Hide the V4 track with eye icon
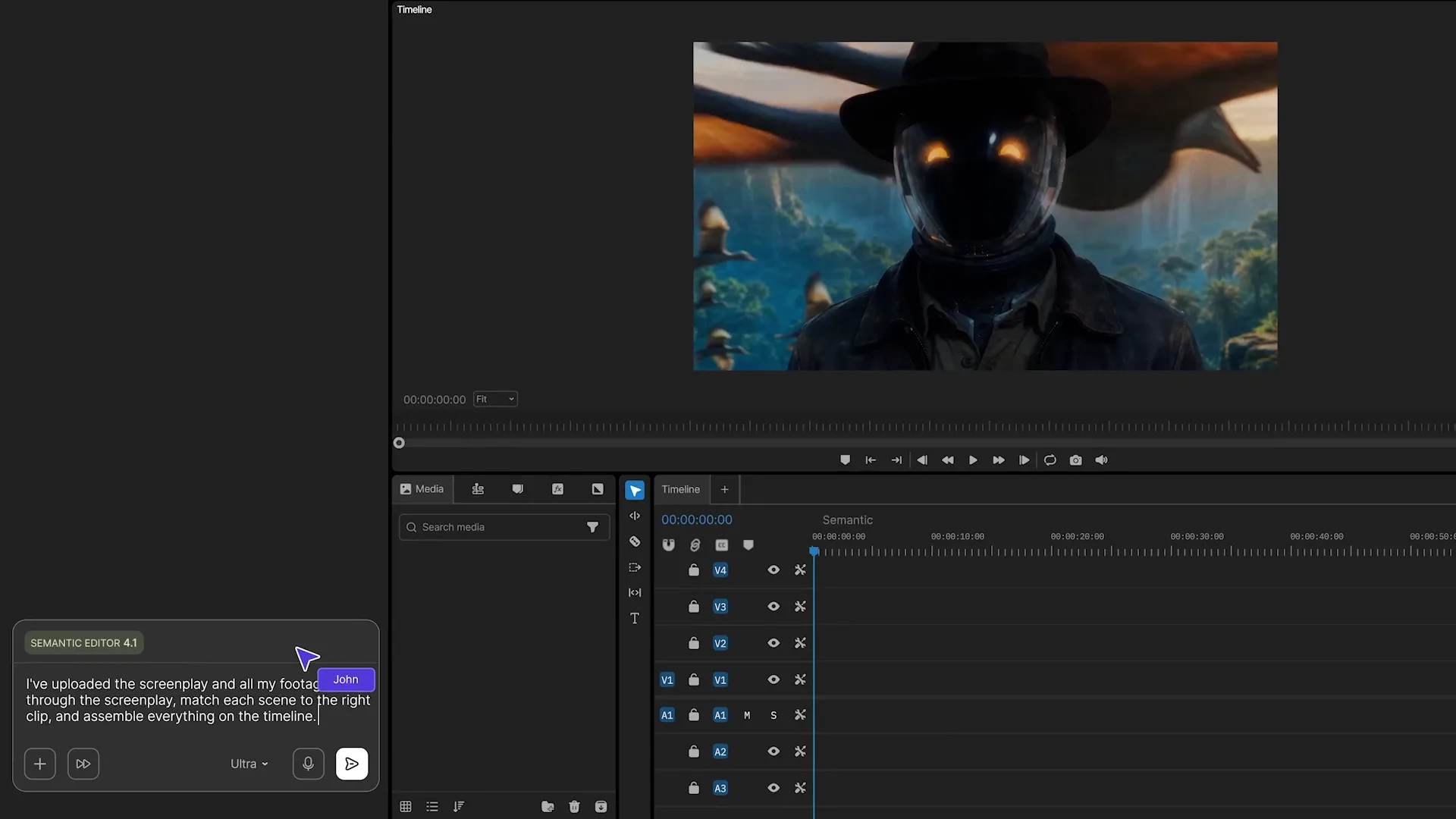The height and width of the screenshot is (819, 1456). coord(773,570)
